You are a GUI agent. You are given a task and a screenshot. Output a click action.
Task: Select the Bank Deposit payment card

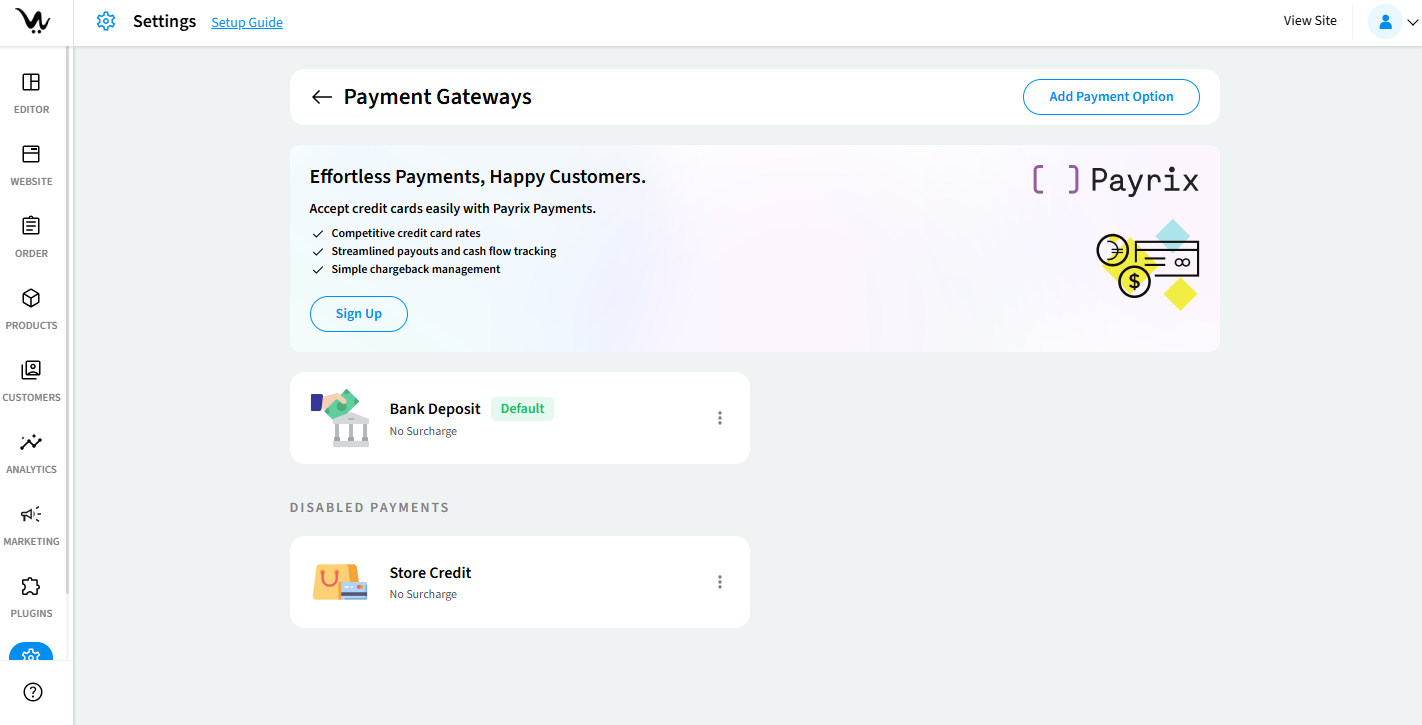(x=519, y=418)
